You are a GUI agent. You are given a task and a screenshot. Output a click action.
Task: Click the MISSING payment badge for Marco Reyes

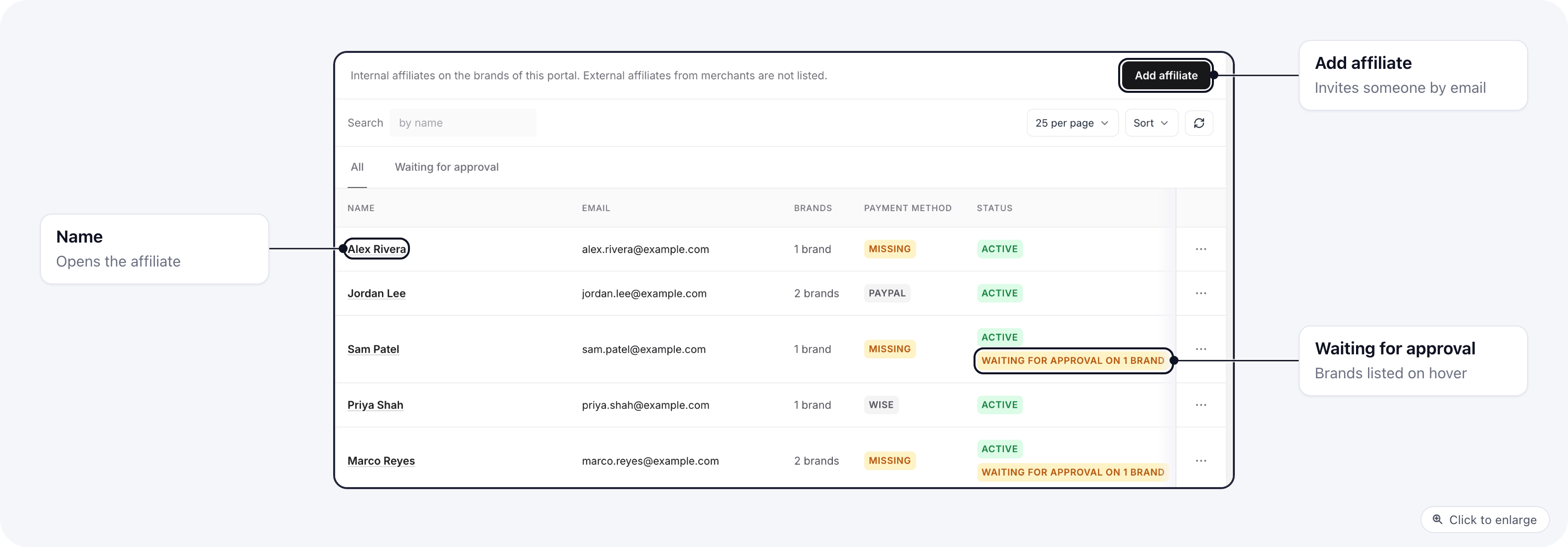click(889, 461)
